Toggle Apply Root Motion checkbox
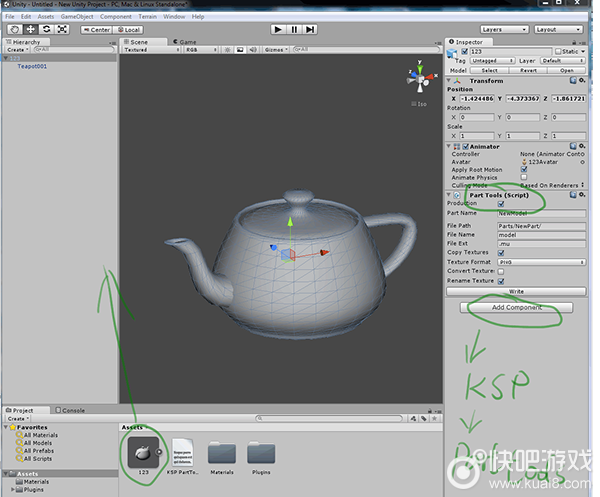The image size is (600, 497). pos(524,169)
